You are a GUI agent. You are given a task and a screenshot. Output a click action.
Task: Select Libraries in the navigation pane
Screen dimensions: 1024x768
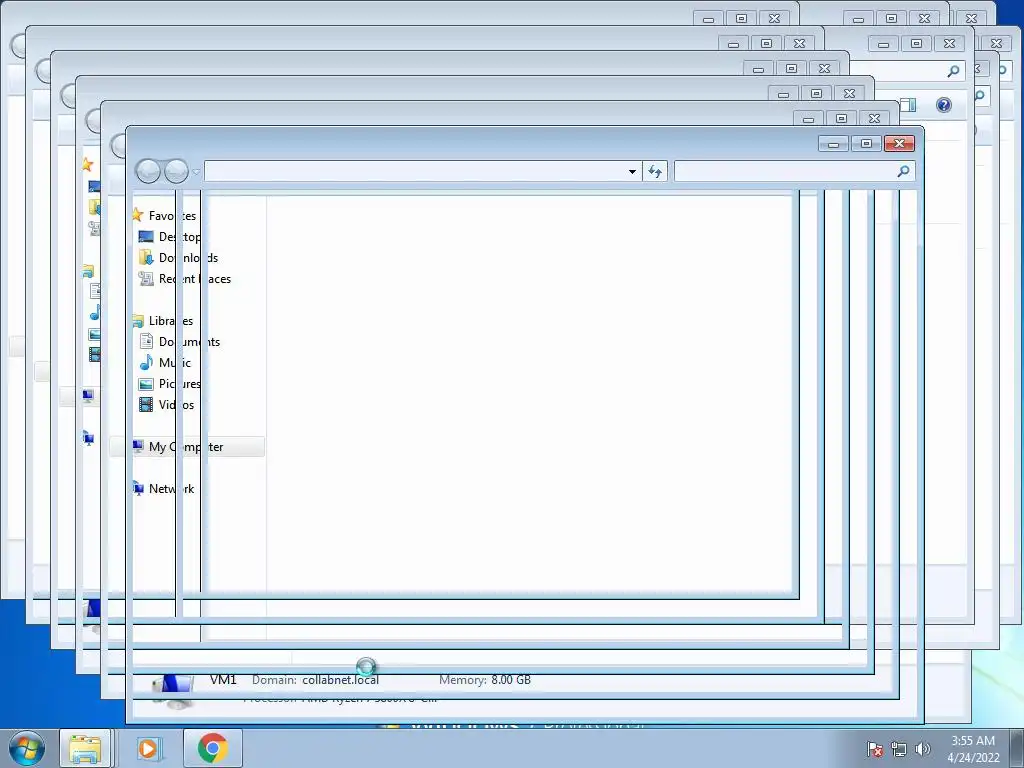click(x=170, y=320)
